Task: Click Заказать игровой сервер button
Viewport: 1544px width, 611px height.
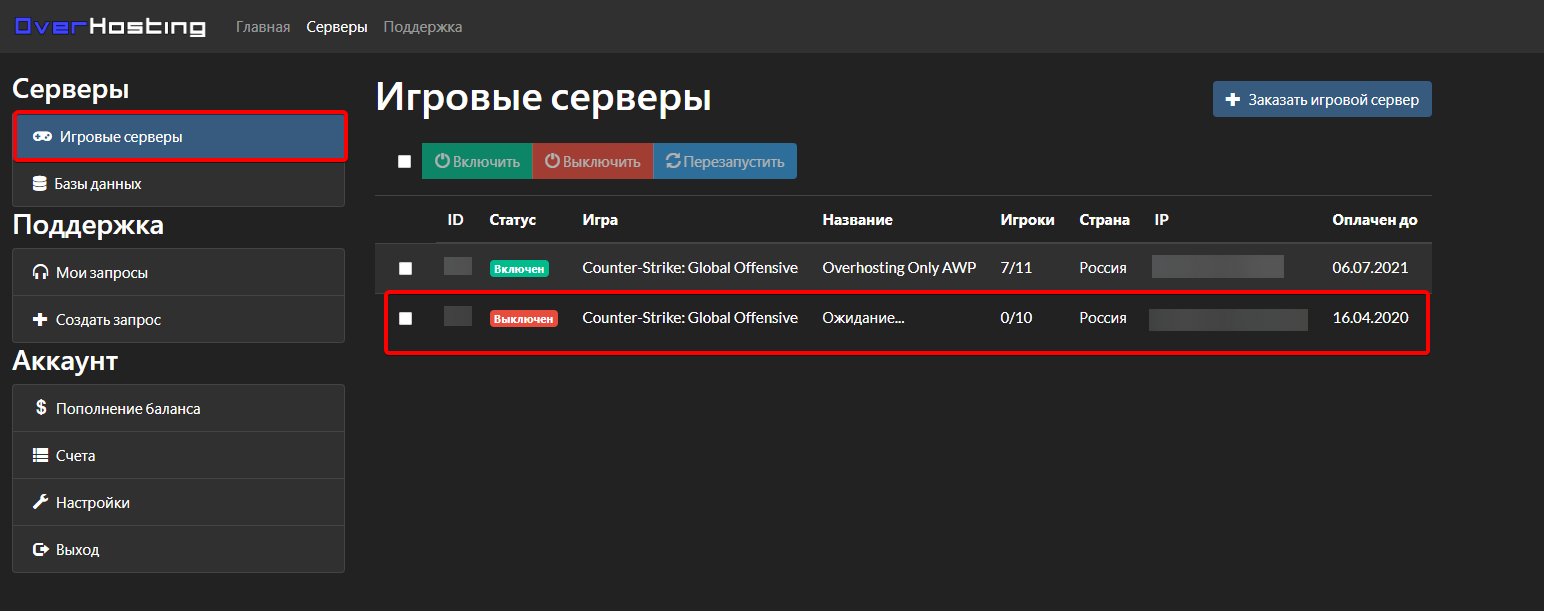Action: pyautogui.click(x=1322, y=99)
